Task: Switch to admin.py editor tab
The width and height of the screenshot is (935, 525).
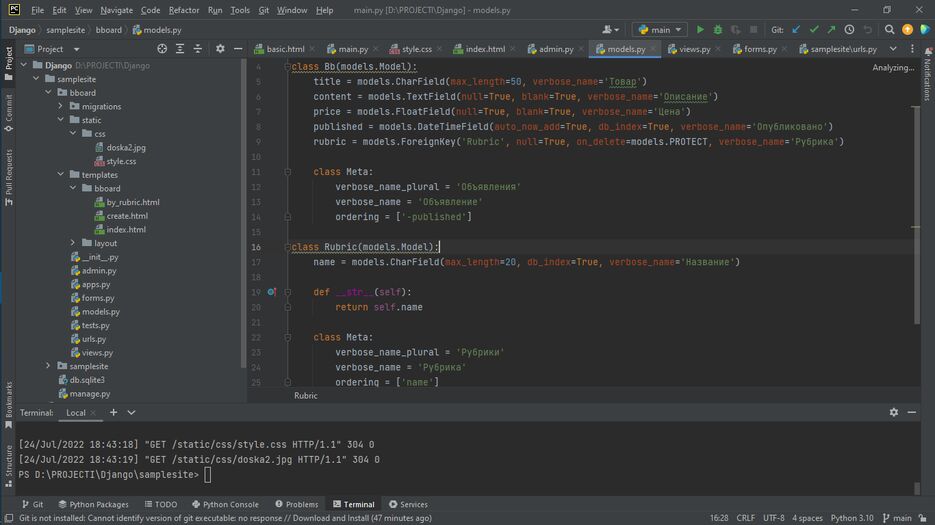Action: [x=555, y=49]
